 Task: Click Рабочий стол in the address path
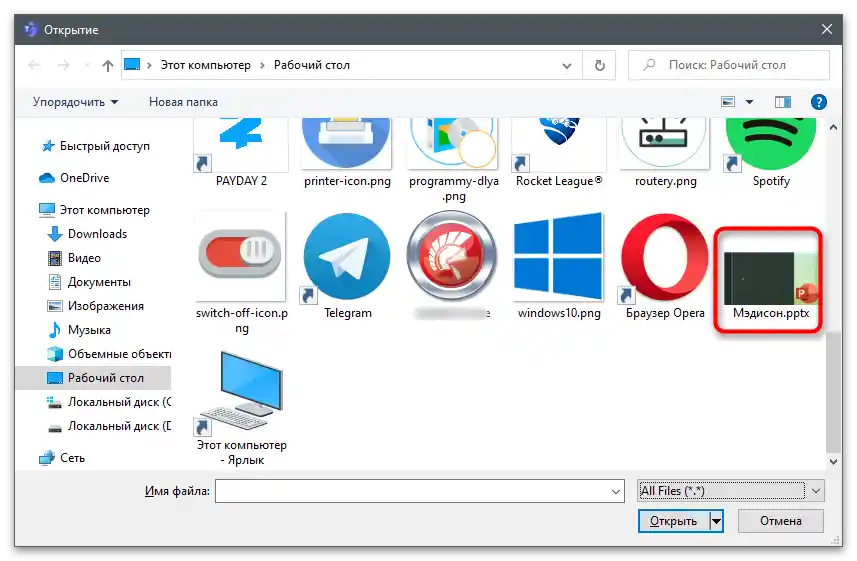tap(312, 66)
